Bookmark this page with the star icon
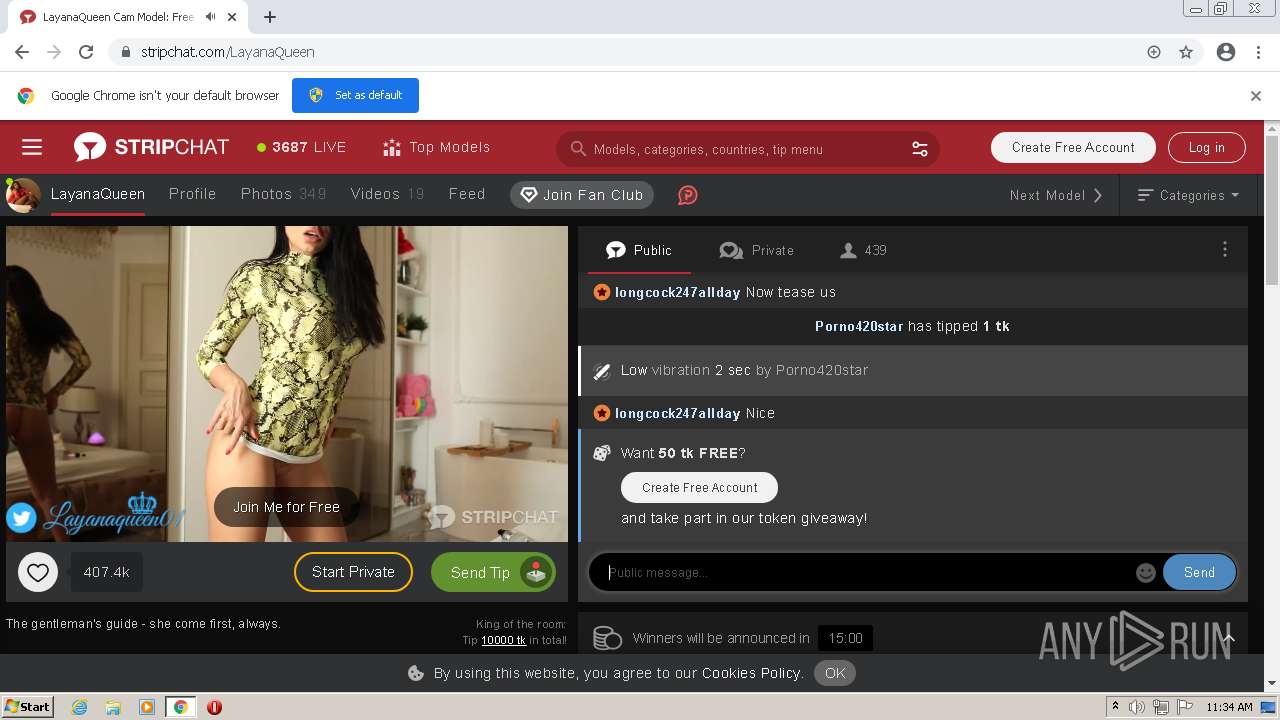Viewport: 1280px width, 720px height. (1186, 52)
